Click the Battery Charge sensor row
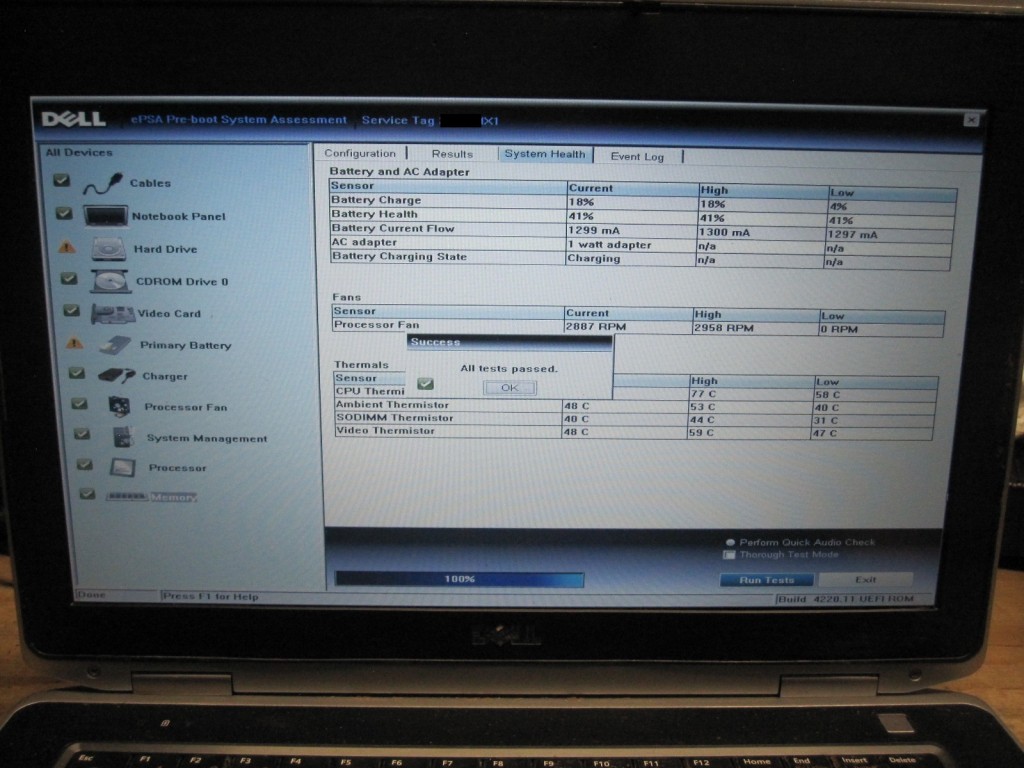 [x=643, y=202]
